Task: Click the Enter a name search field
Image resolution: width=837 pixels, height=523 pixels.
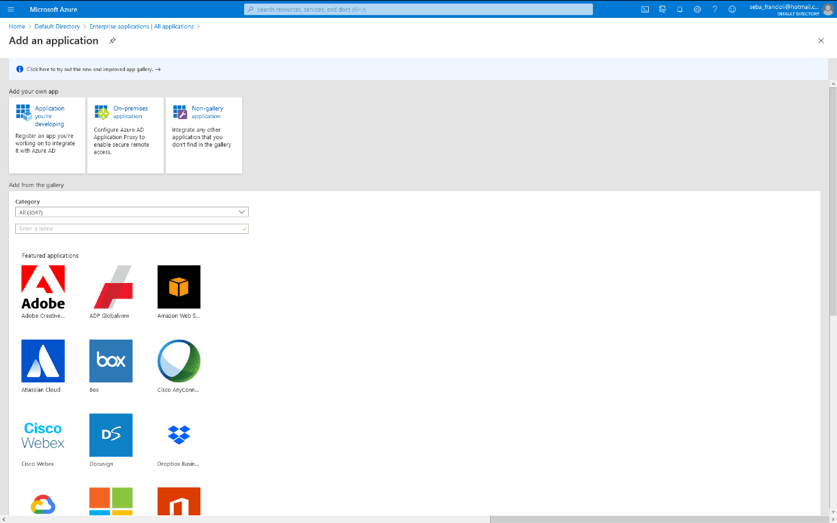Action: coord(132,228)
